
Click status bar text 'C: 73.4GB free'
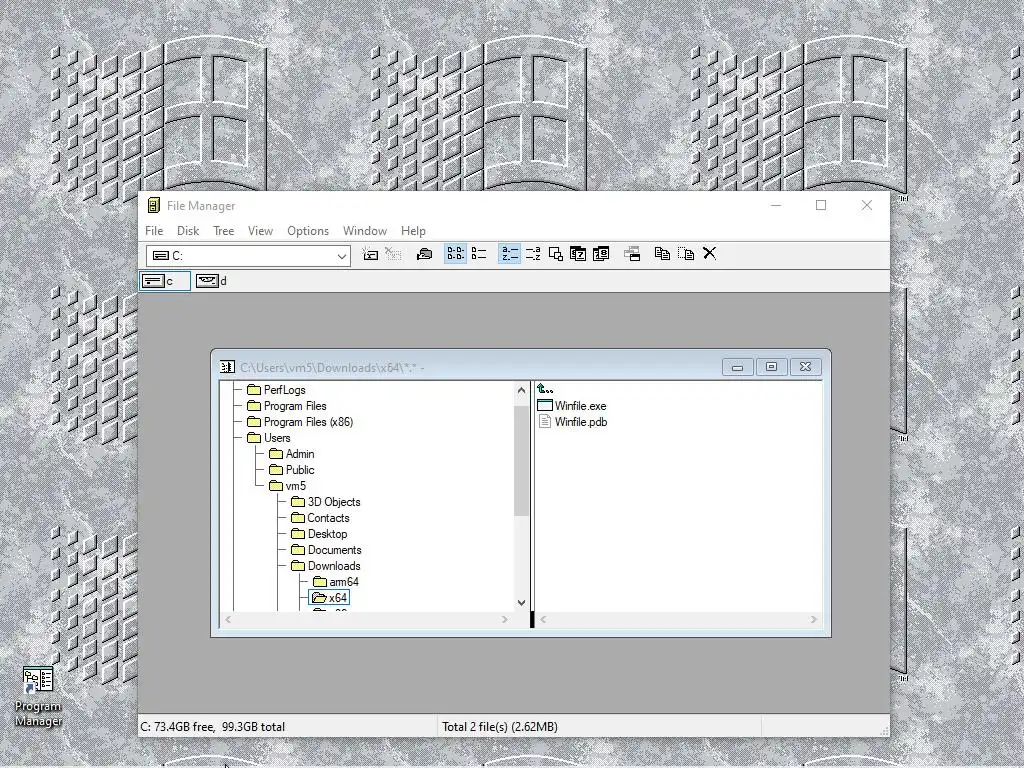pyautogui.click(x=177, y=727)
